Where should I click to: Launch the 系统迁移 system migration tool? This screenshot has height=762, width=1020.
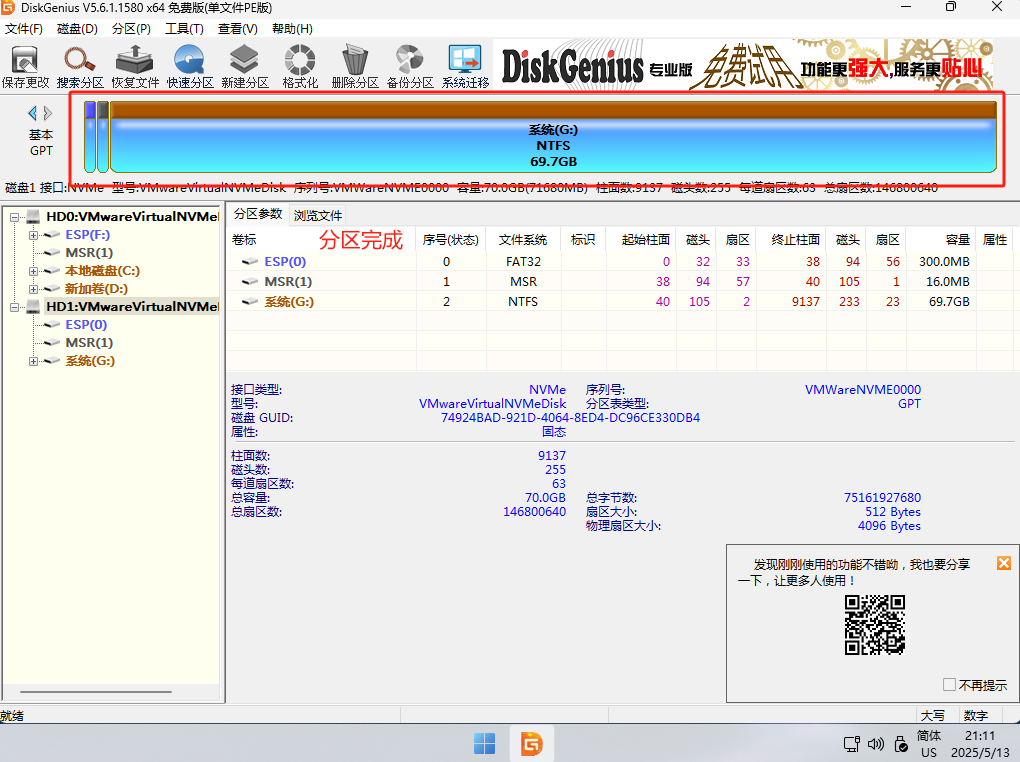(465, 66)
